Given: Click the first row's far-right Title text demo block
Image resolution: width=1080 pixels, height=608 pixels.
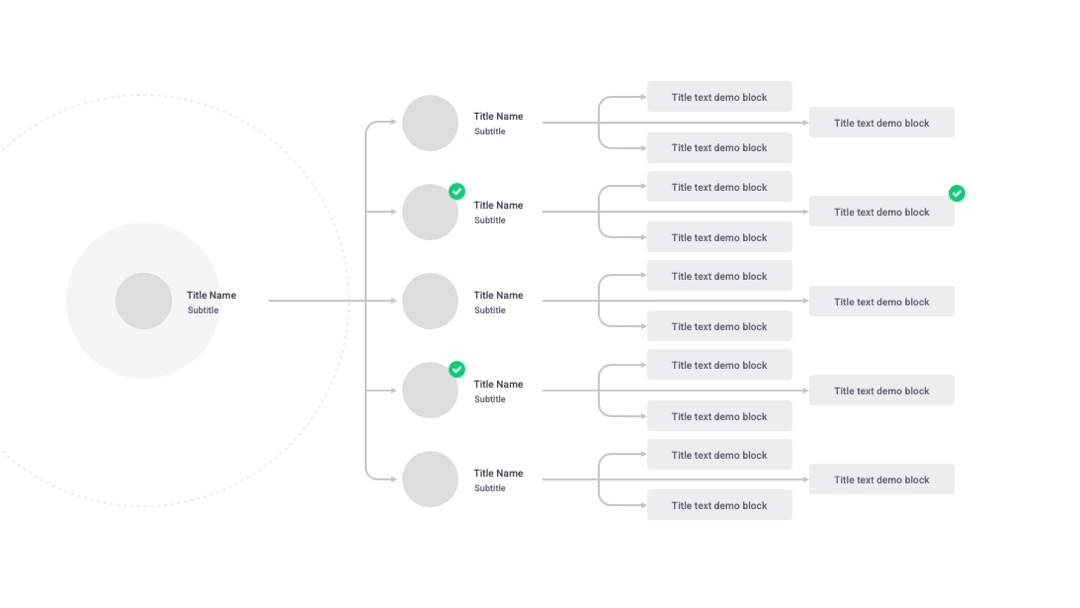Looking at the screenshot, I should [882, 123].
